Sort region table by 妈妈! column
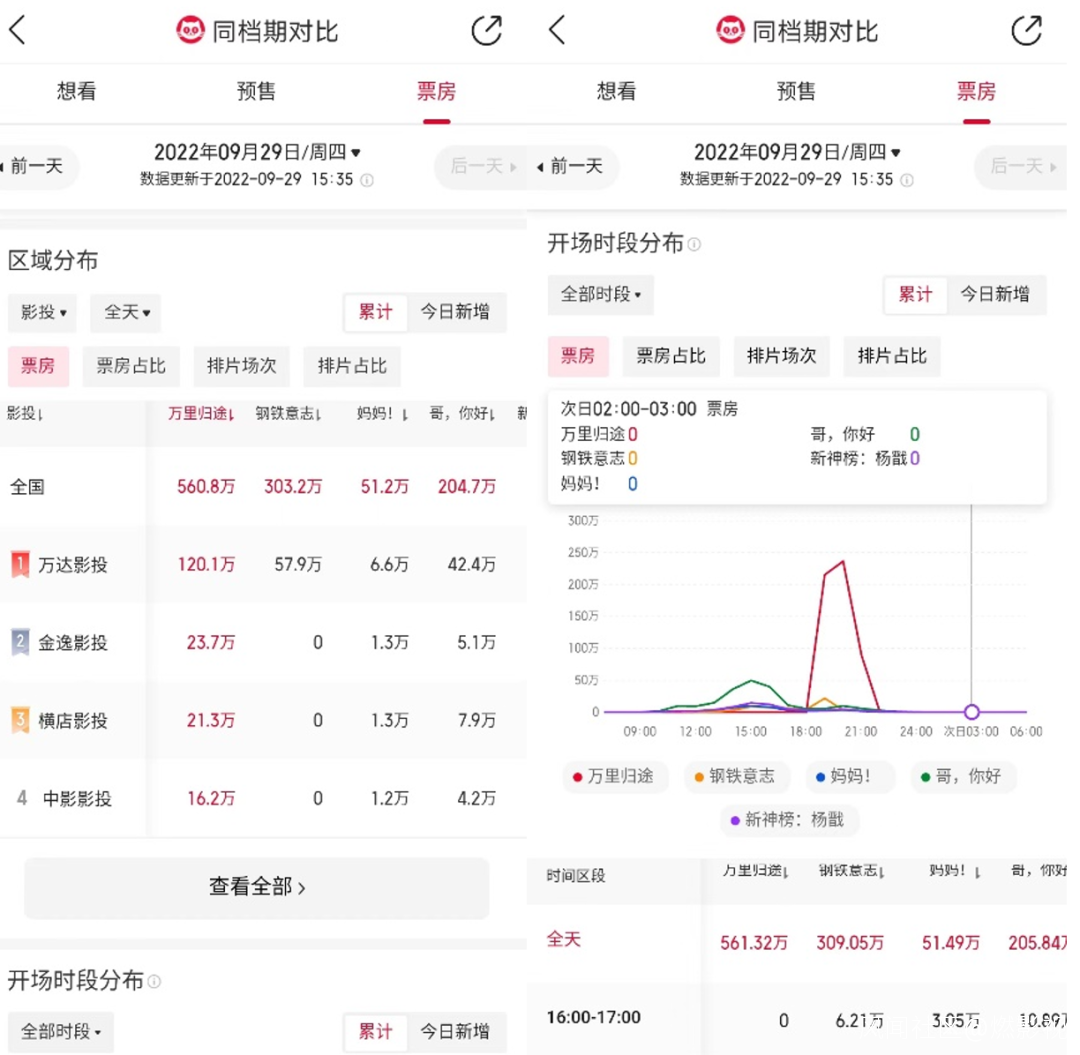 coord(382,413)
